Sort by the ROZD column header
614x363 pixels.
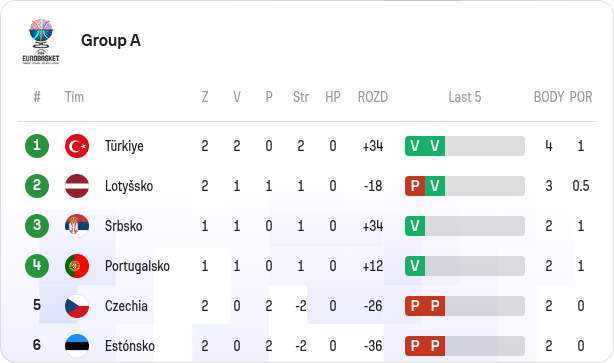coord(373,97)
